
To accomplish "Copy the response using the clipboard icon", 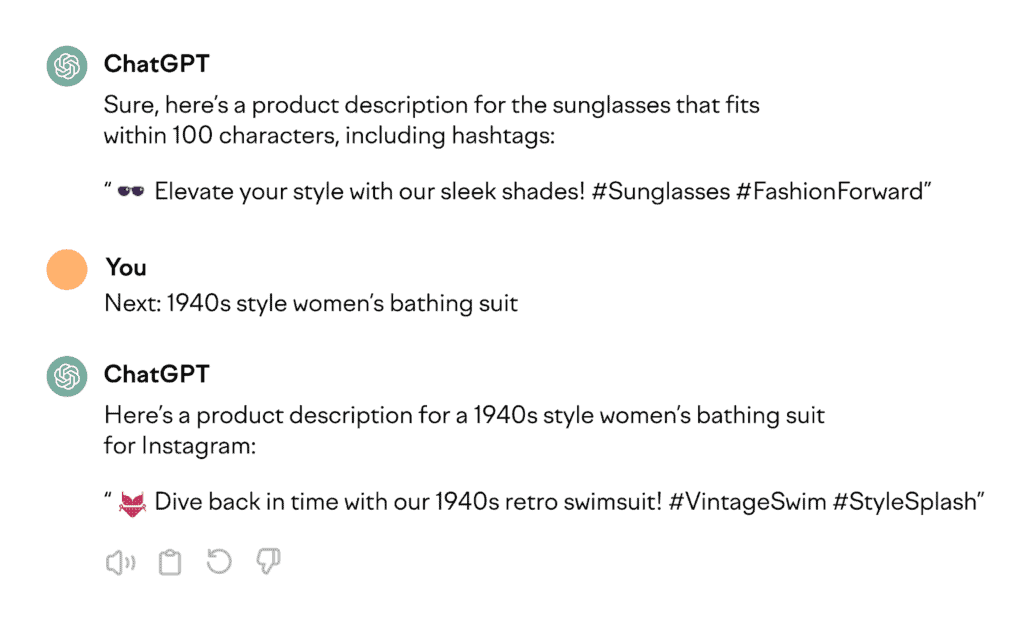I will [x=171, y=563].
